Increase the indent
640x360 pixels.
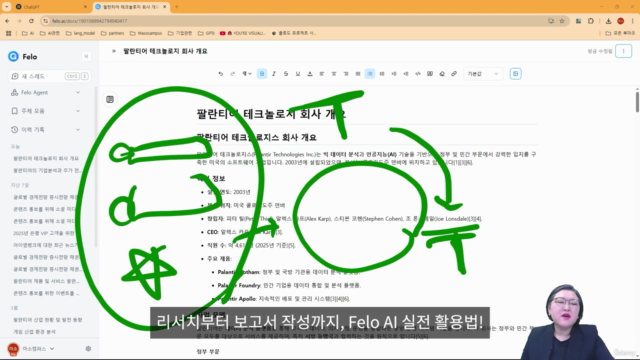pyautogui.click(x=394, y=74)
